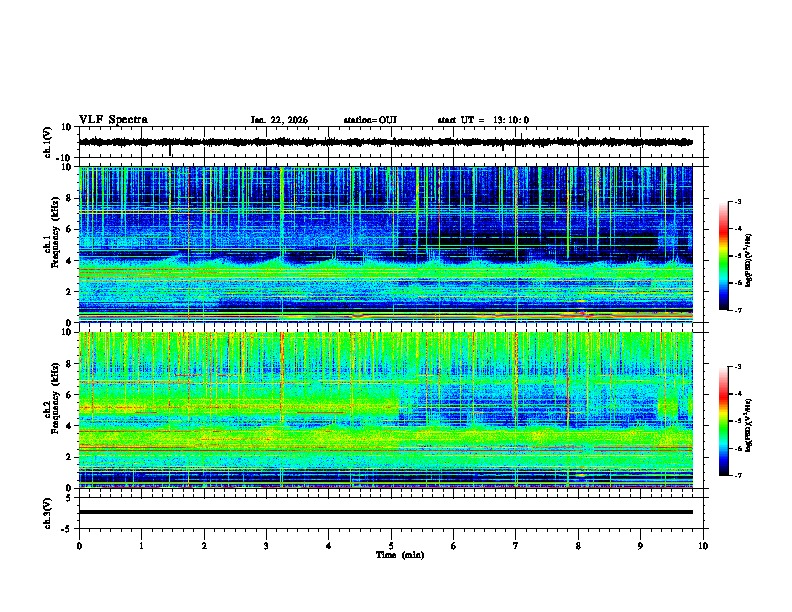Click the ch.1 color bar 'log(PSD)' label
The image size is (792, 612).
click(748, 260)
